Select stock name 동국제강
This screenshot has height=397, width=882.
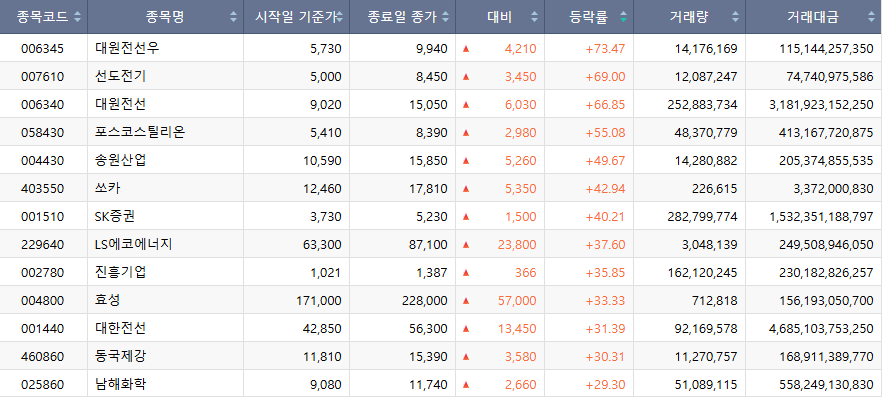point(121,357)
